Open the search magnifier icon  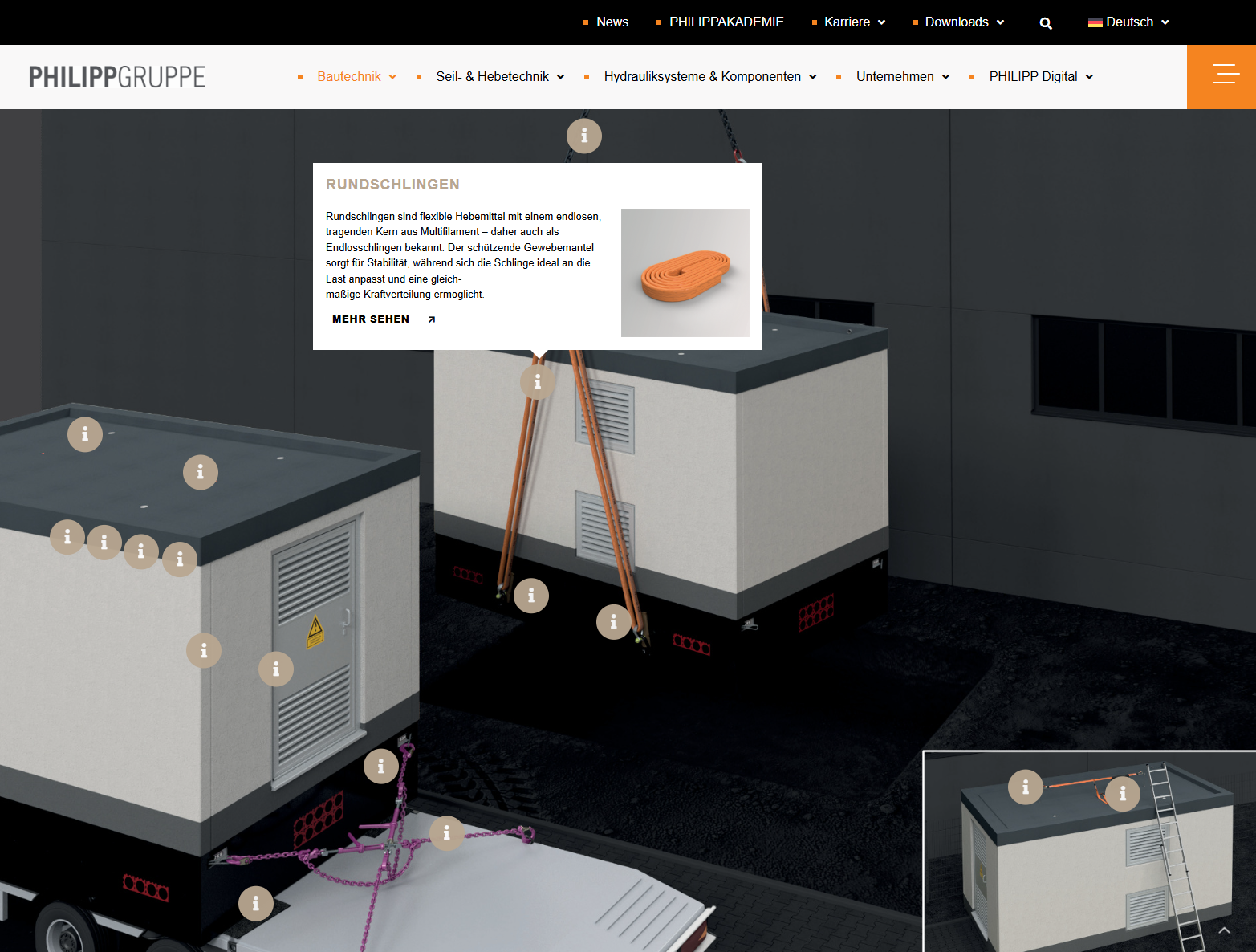(x=1045, y=23)
